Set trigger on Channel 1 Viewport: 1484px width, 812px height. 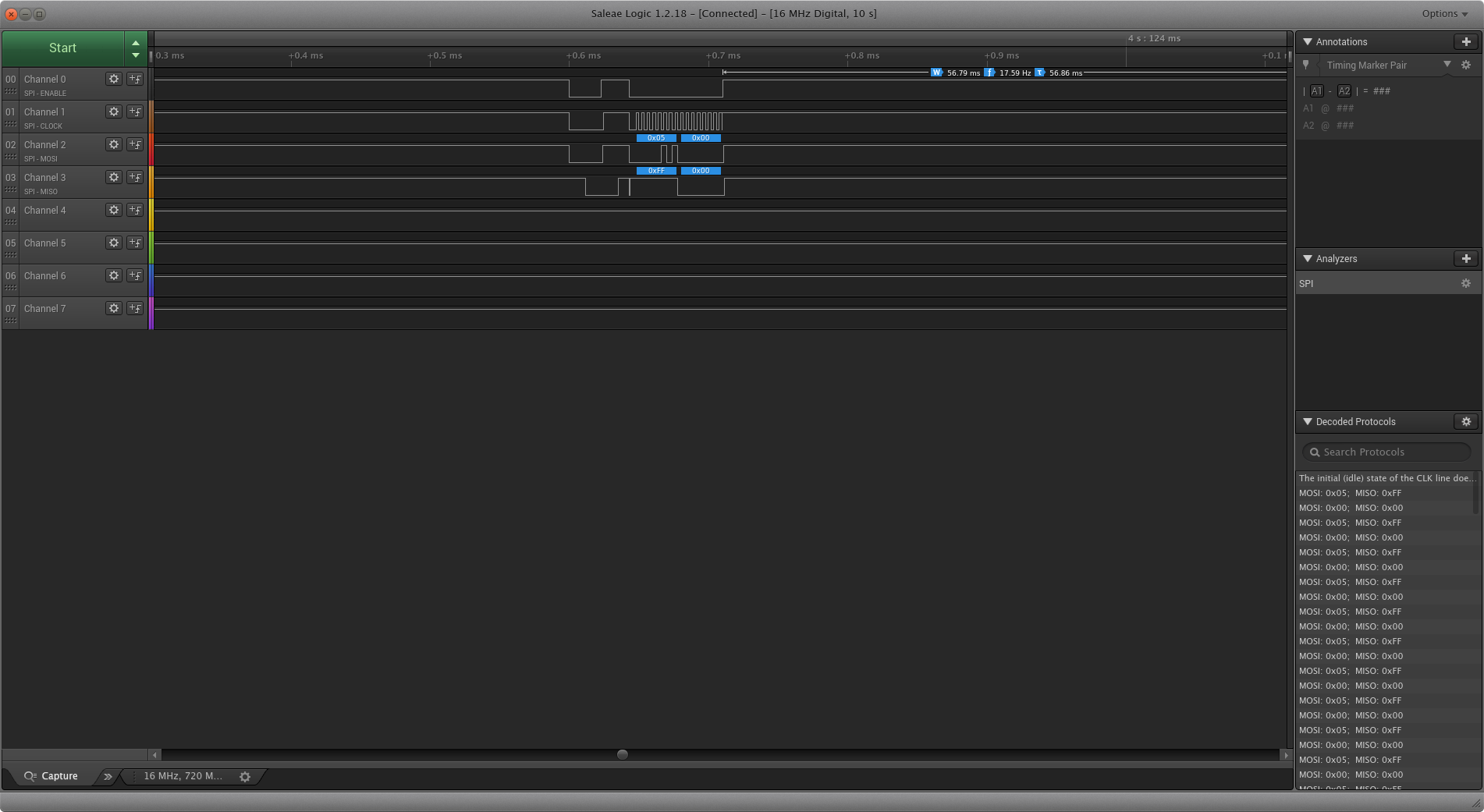135,112
